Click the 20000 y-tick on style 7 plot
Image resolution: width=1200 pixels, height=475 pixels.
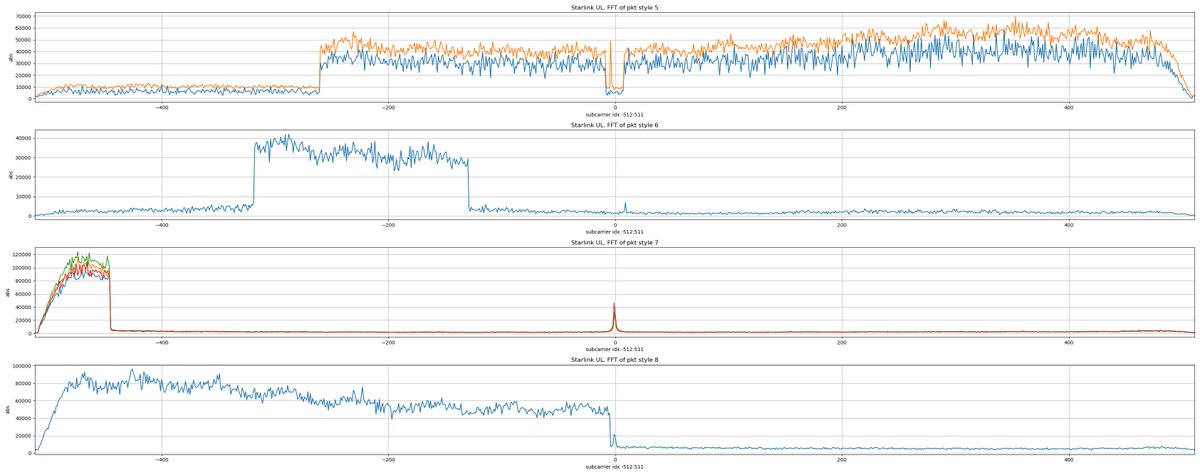tap(22, 320)
